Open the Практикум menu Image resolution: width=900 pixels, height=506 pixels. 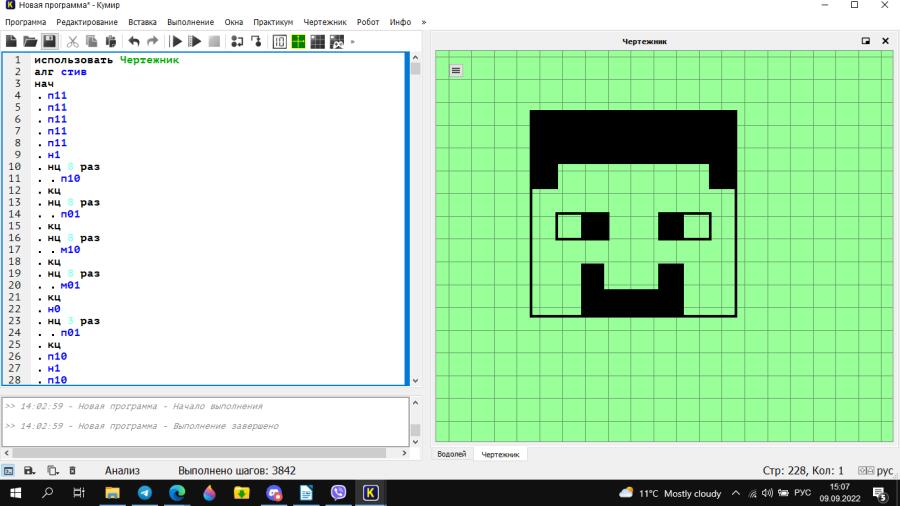point(273,22)
